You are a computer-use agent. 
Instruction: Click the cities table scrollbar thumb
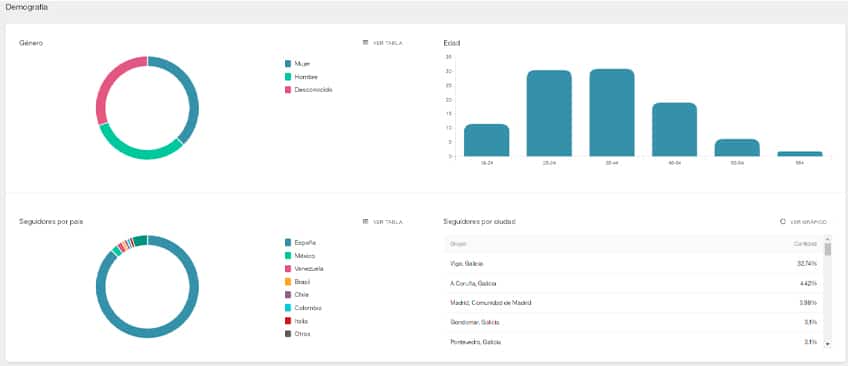tap(827, 249)
